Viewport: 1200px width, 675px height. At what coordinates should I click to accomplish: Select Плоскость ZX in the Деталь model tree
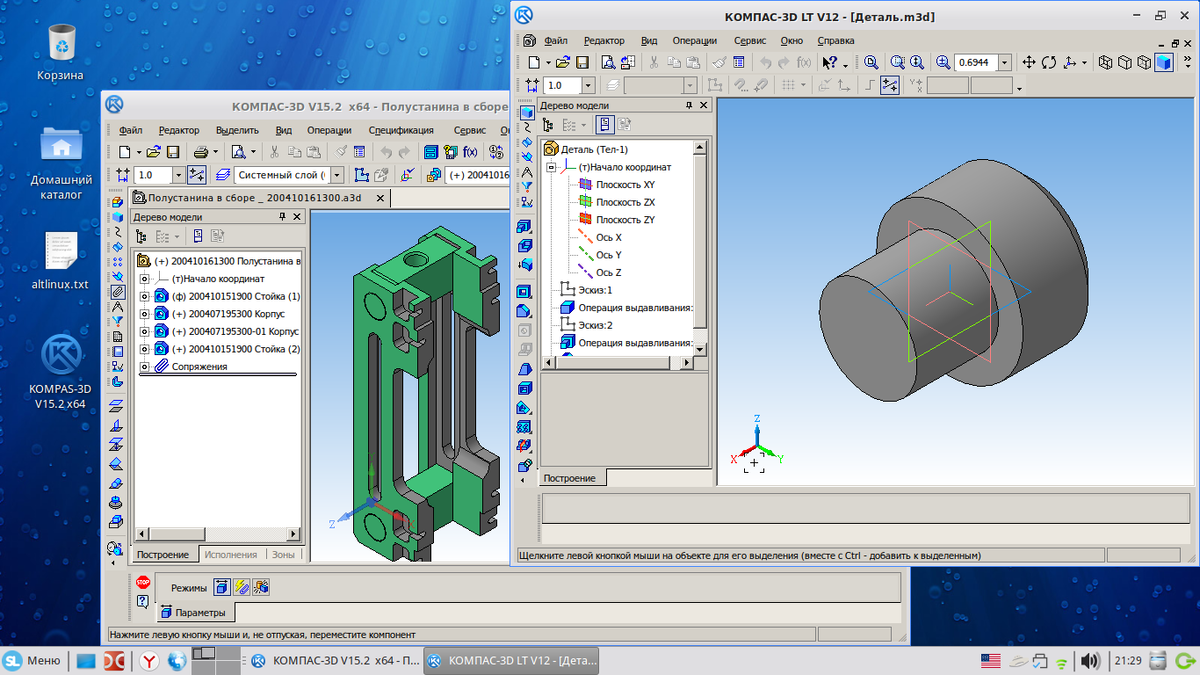click(625, 202)
